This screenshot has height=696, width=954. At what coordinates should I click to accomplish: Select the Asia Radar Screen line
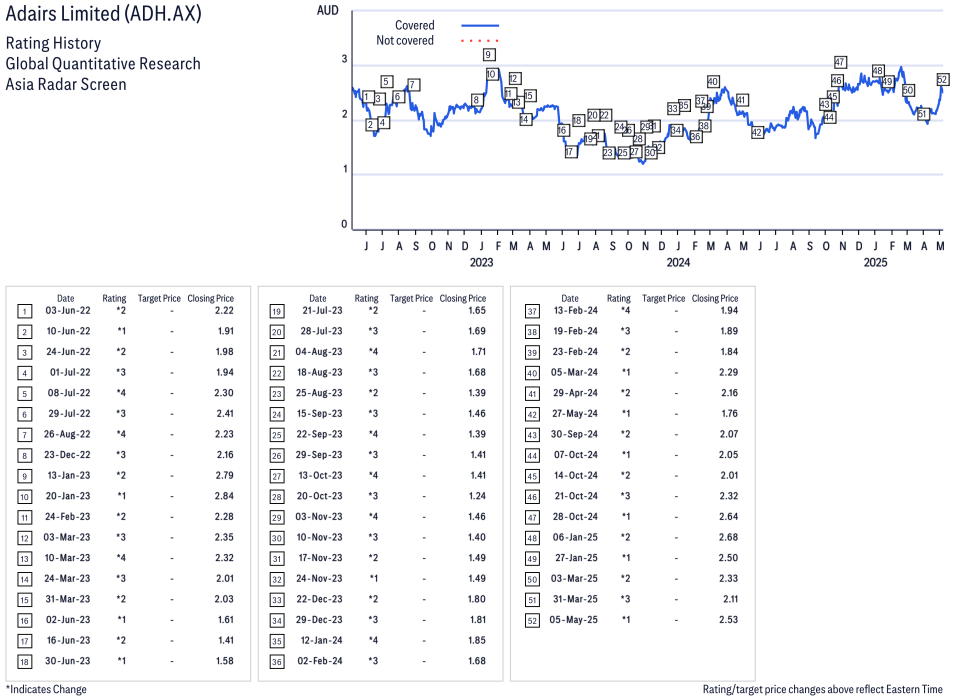(66, 84)
